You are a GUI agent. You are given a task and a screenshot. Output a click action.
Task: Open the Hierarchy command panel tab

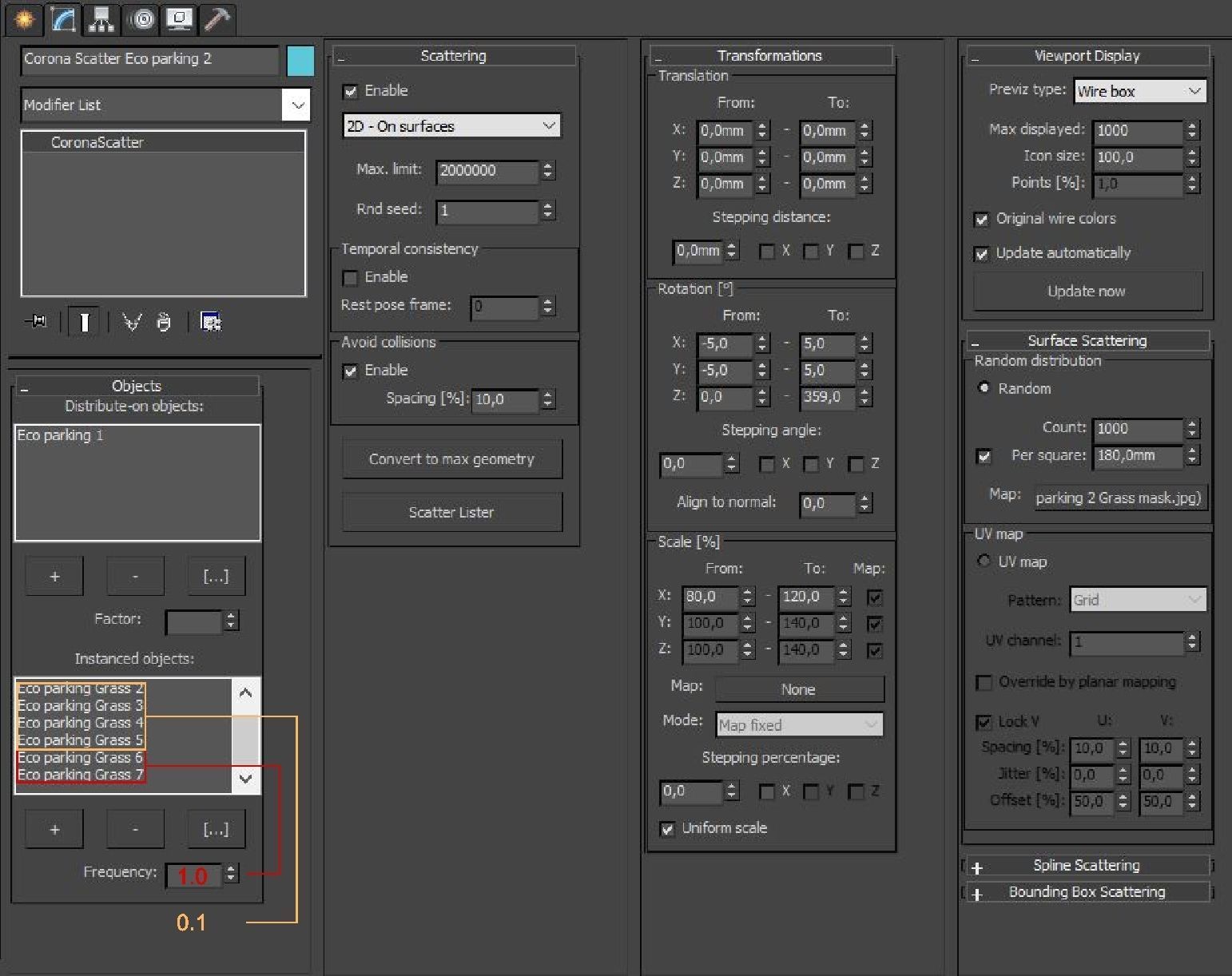click(101, 18)
